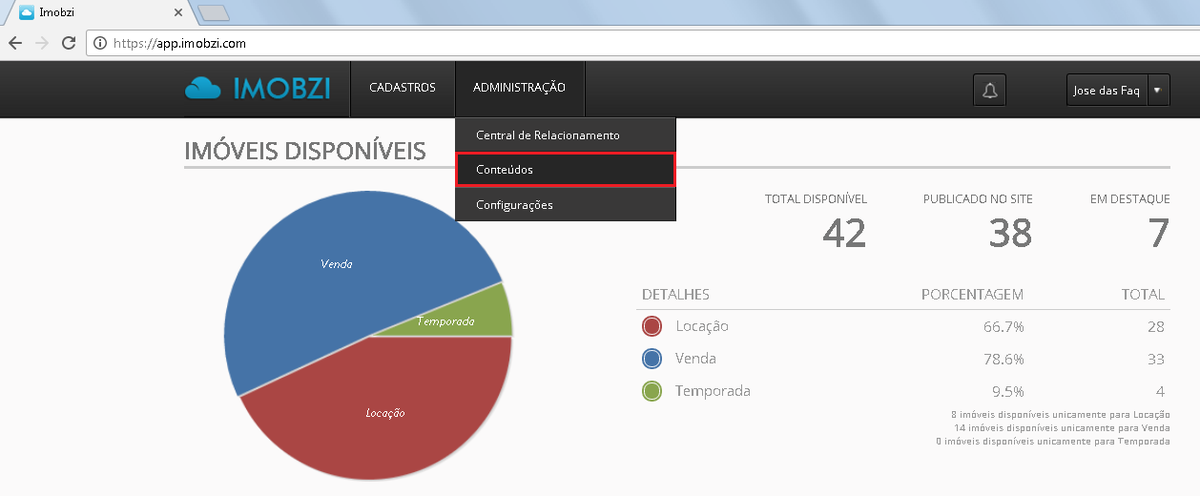The width and height of the screenshot is (1200, 496).
Task: Click the 66.7% percentage value
Action: pos(1003,327)
